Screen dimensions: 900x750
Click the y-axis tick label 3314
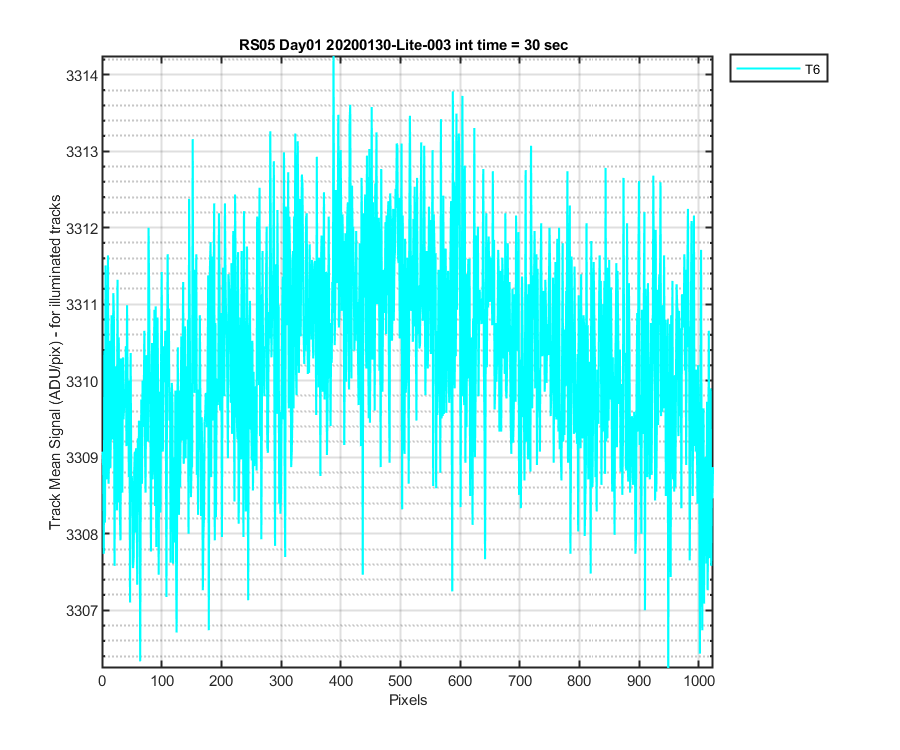tap(82, 76)
